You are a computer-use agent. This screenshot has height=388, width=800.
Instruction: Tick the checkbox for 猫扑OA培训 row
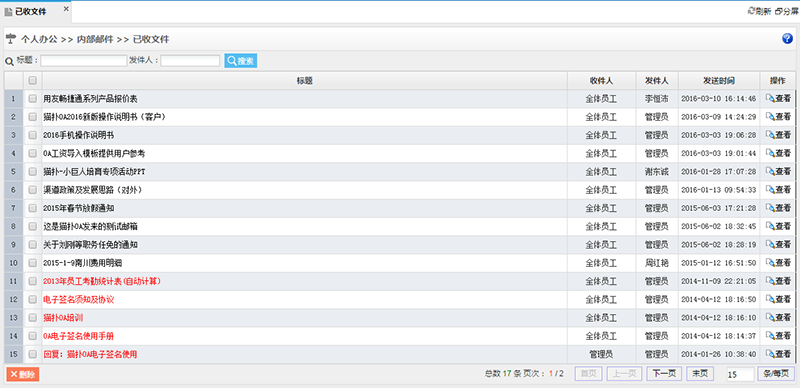pyautogui.click(x=33, y=318)
